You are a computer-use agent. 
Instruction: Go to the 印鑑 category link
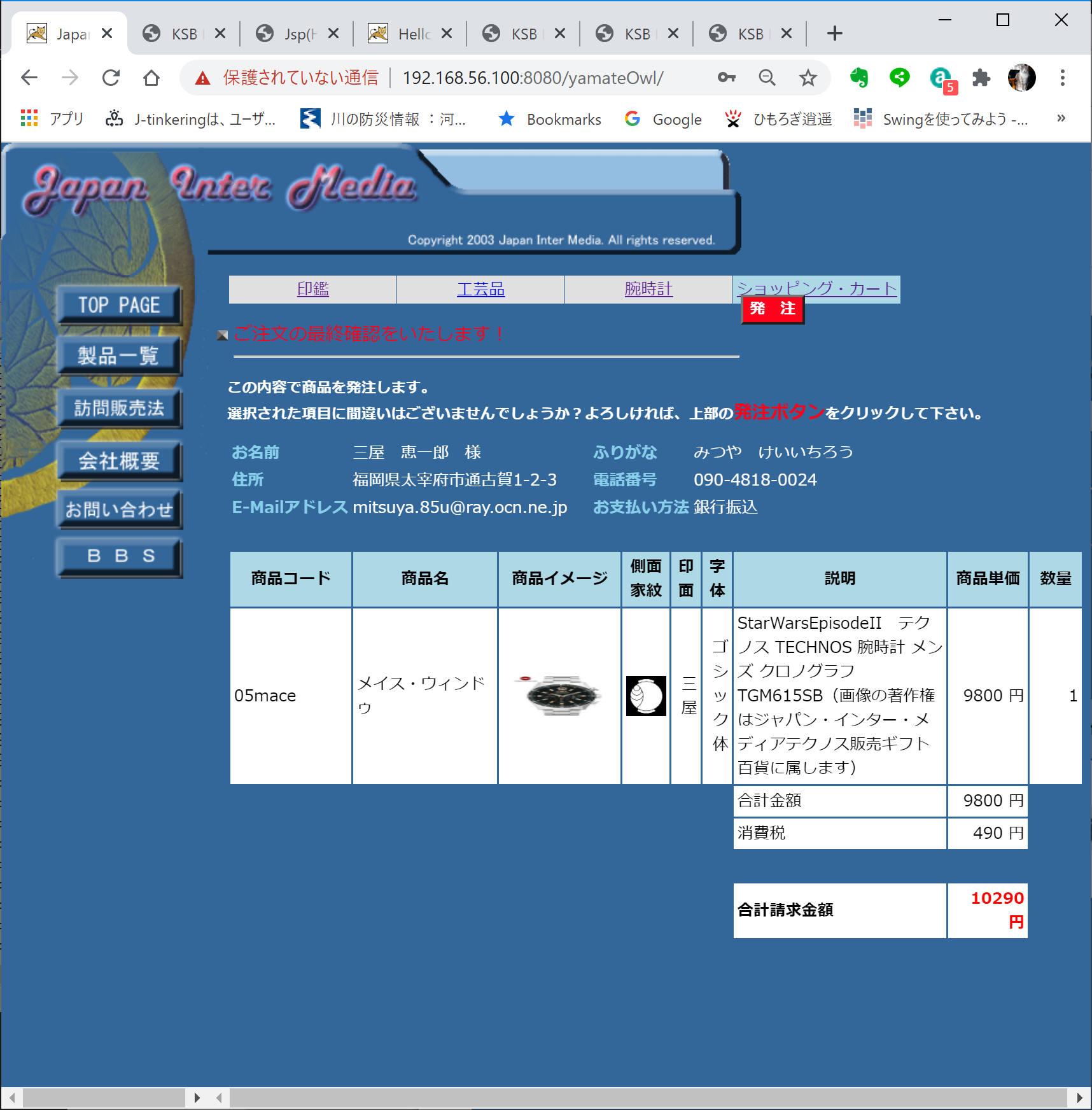click(313, 289)
